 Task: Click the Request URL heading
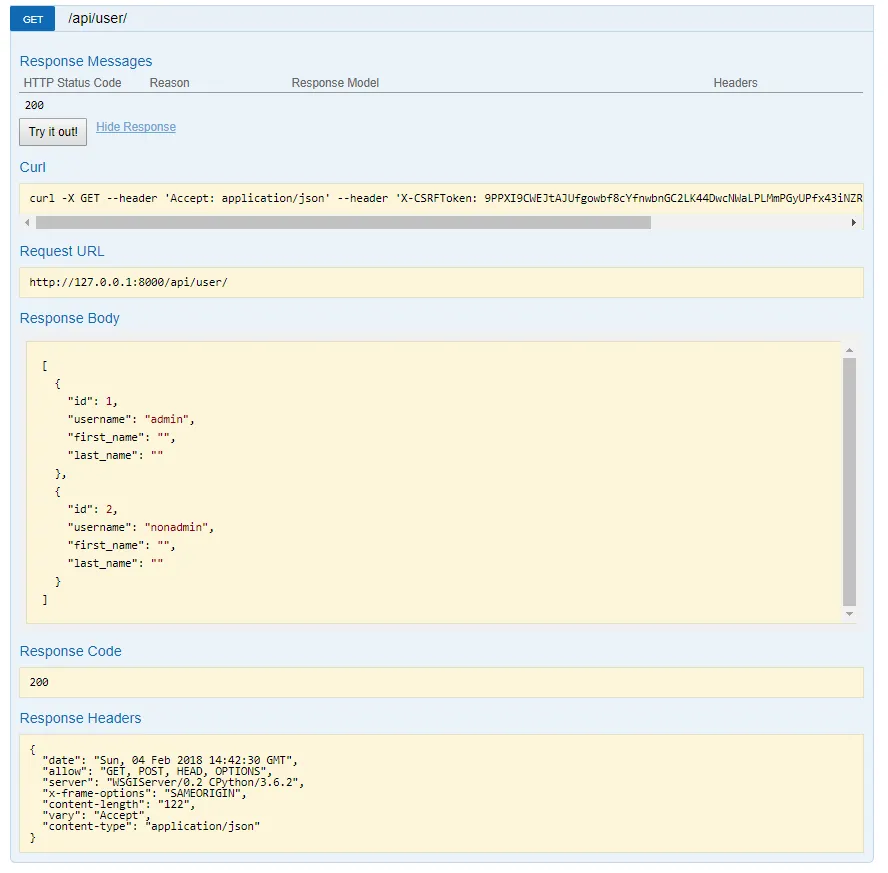pyautogui.click(x=62, y=251)
